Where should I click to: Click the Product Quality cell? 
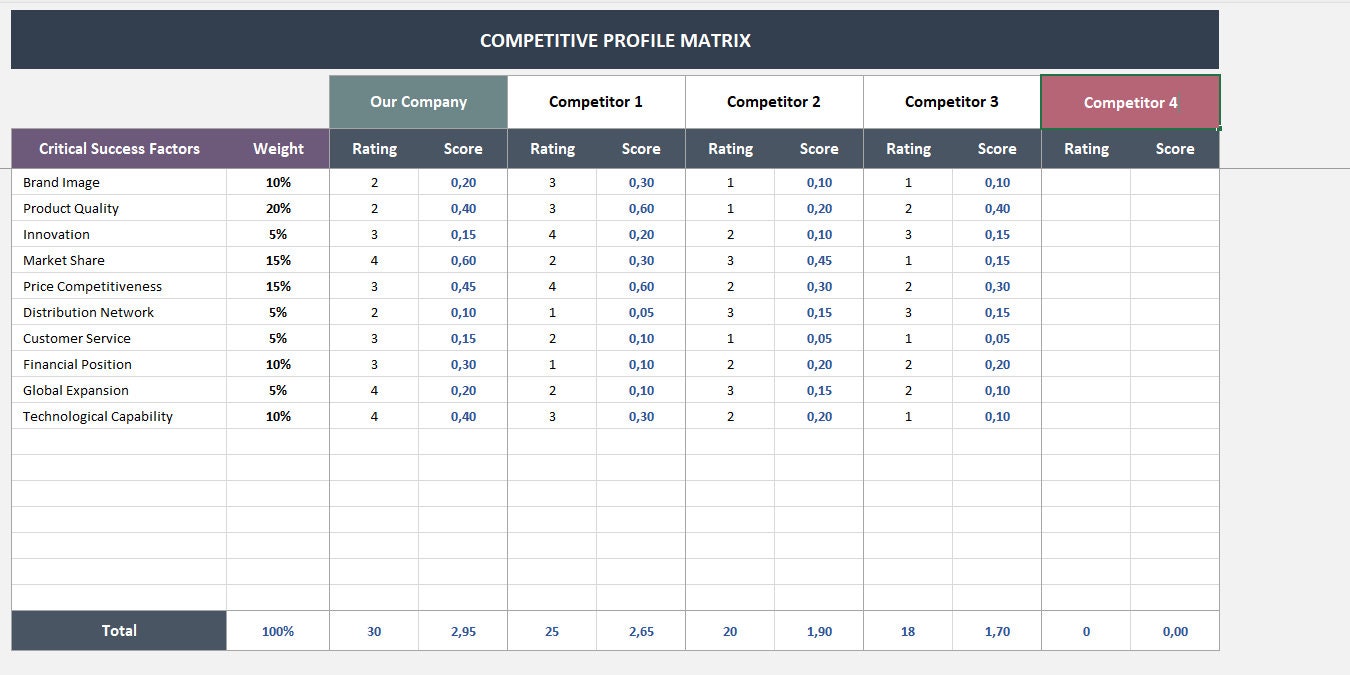click(x=70, y=208)
